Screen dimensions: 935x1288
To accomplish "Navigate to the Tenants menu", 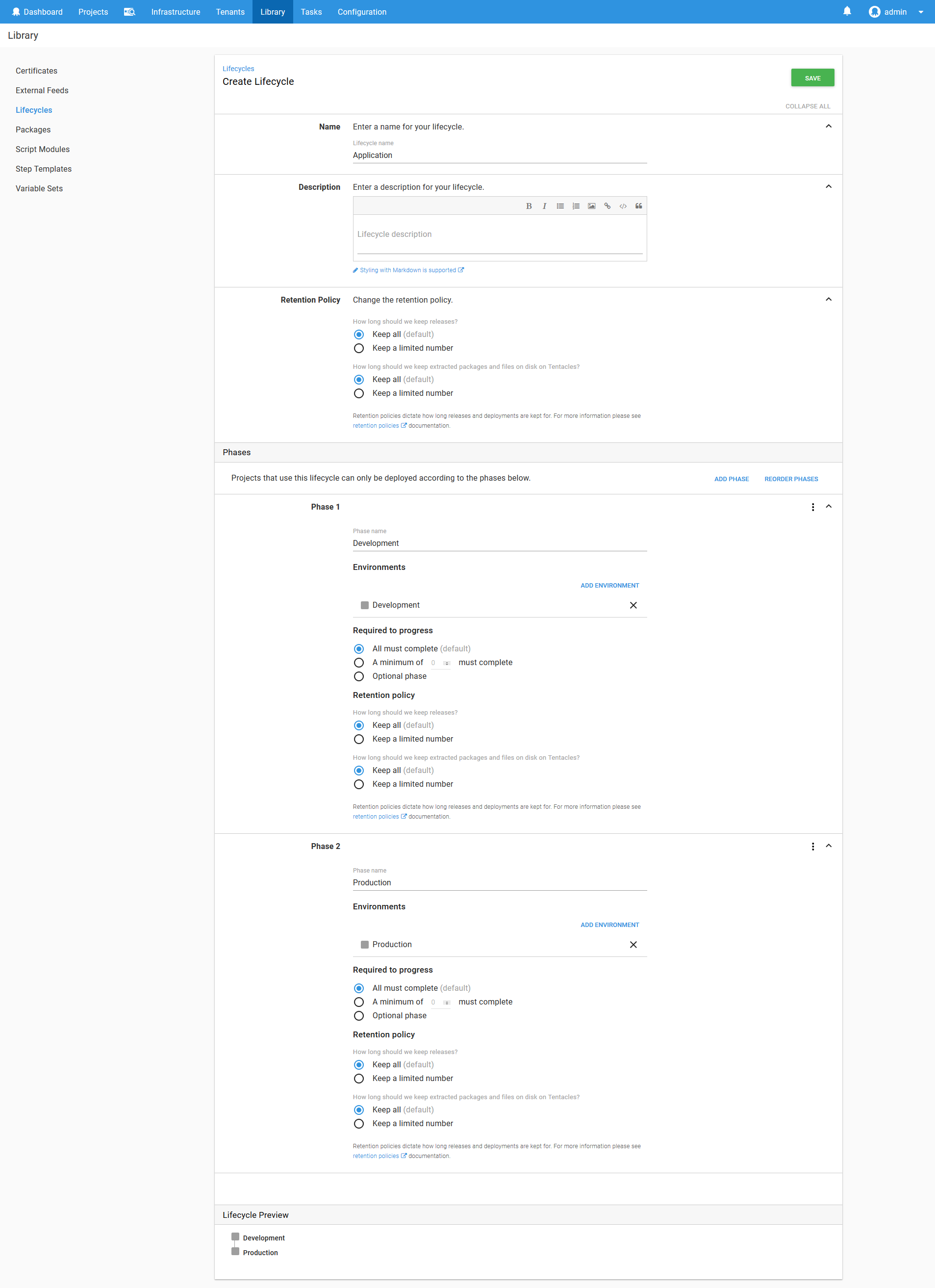I will (230, 11).
